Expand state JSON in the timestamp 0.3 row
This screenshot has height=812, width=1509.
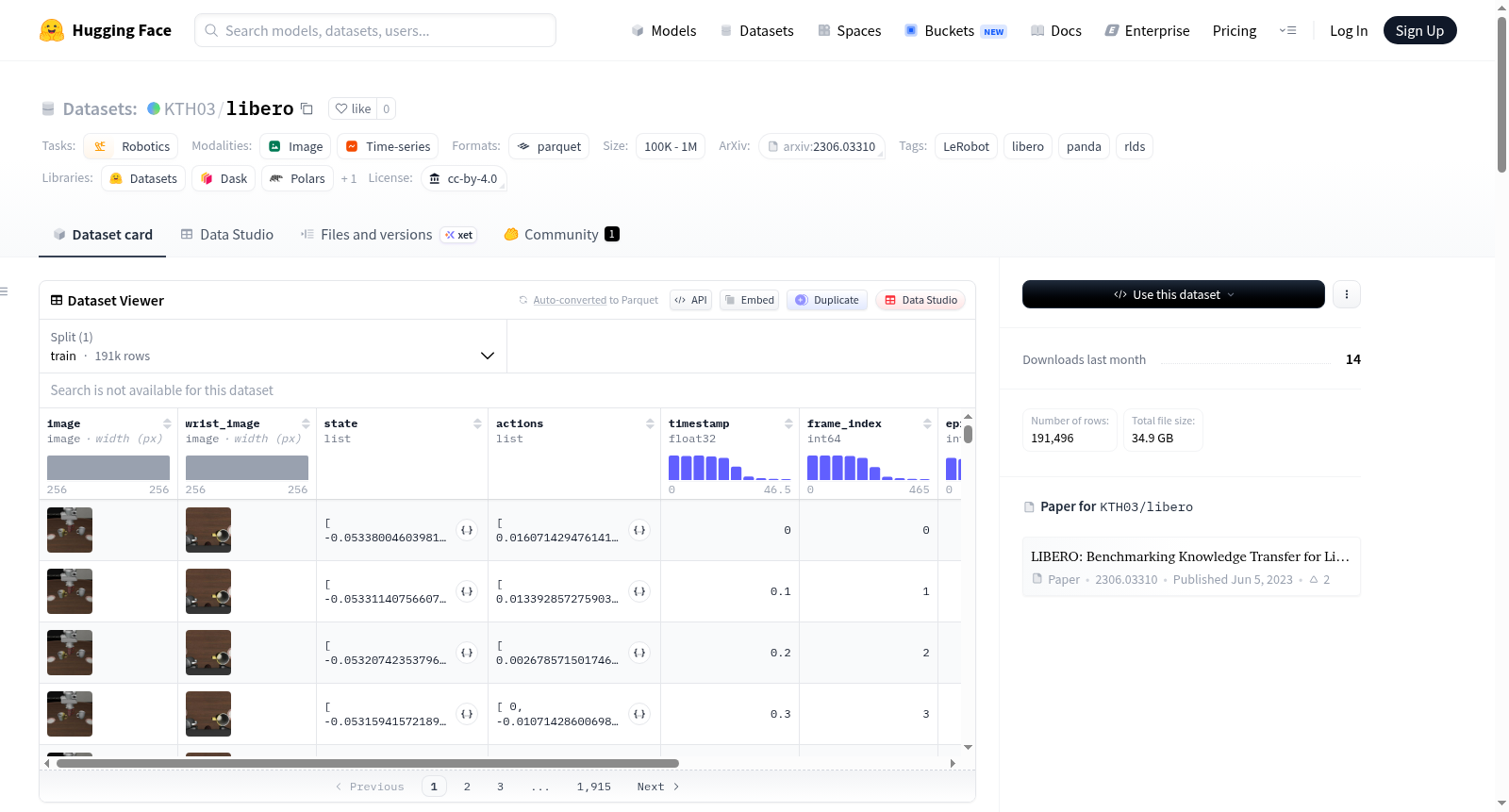(x=467, y=714)
